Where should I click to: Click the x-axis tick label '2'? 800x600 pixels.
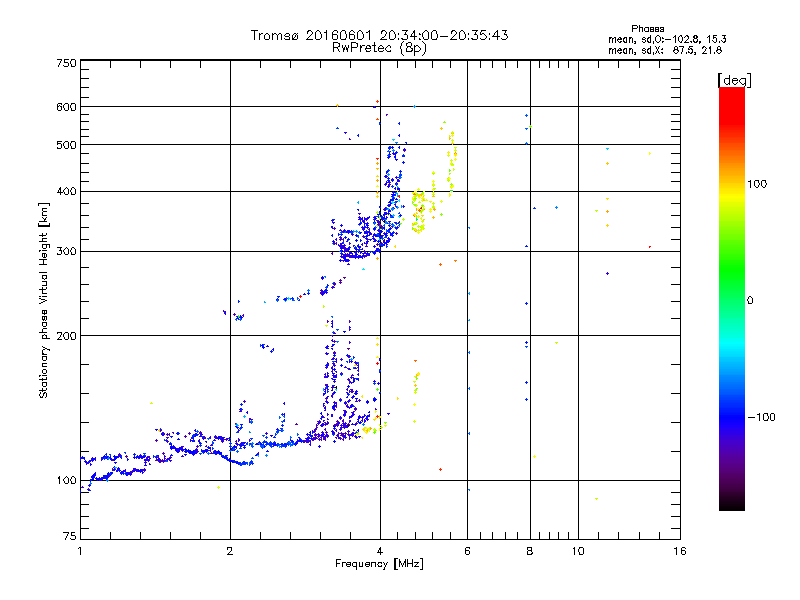tap(230, 551)
